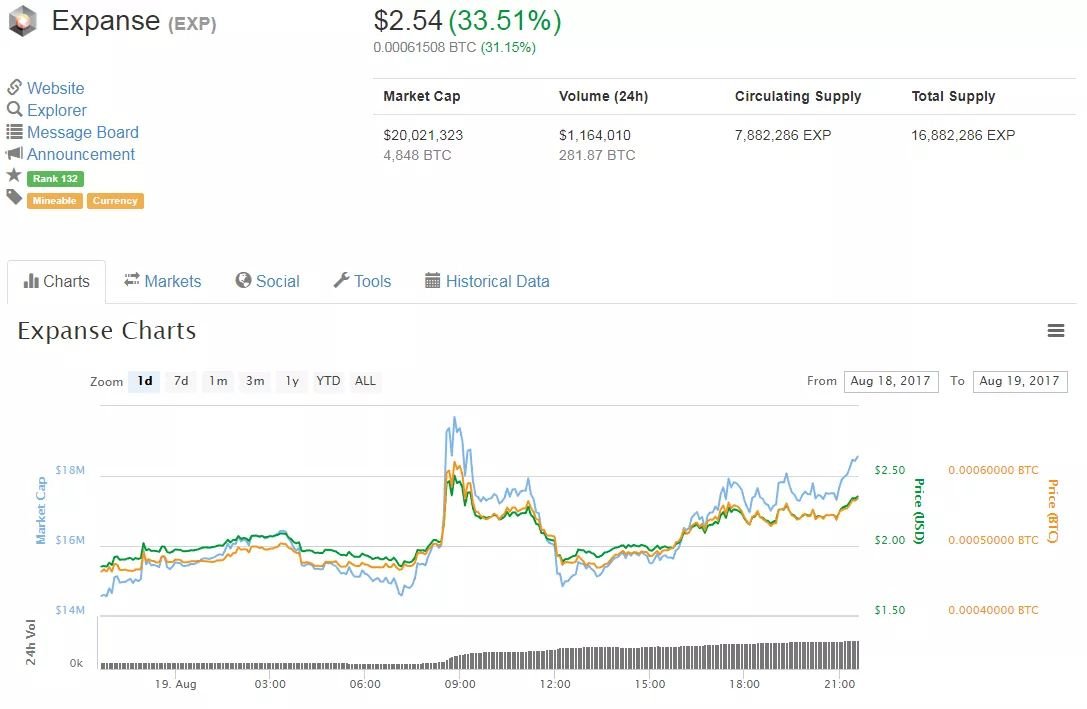Click the Price (BTC) axis label
Image resolution: width=1087 pixels, height=709 pixels.
[x=1052, y=511]
